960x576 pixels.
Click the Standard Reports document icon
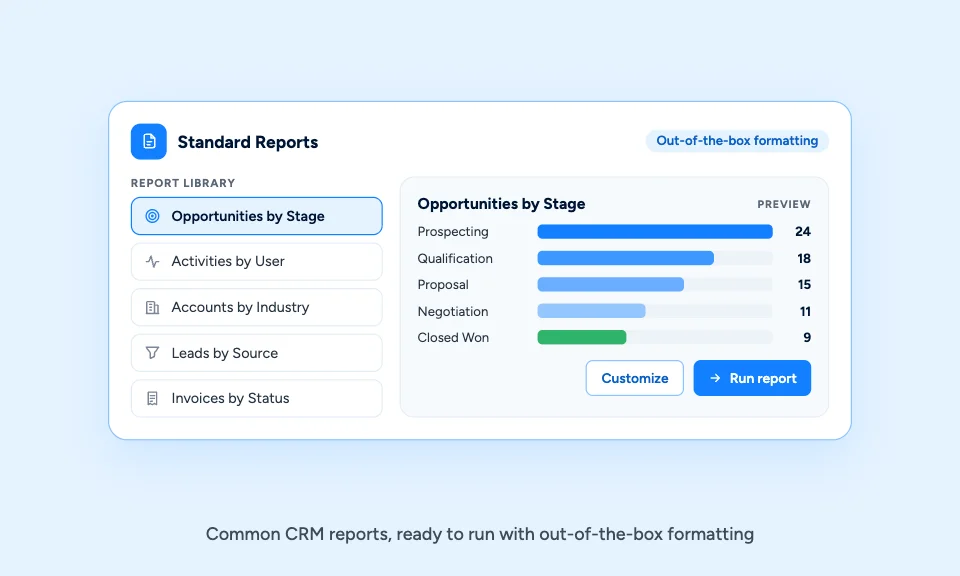[x=149, y=141]
